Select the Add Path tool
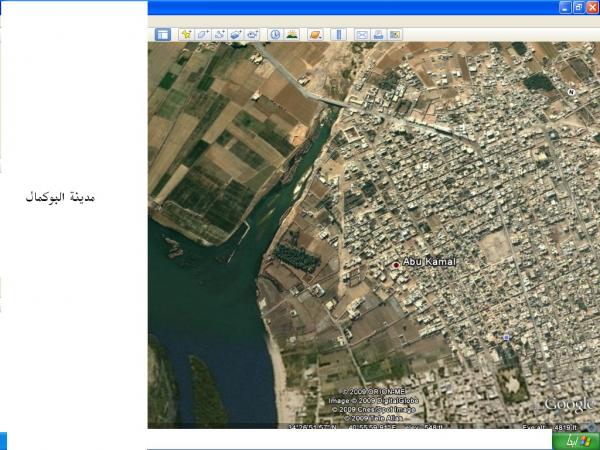The width and height of the screenshot is (600, 450). pos(219,34)
